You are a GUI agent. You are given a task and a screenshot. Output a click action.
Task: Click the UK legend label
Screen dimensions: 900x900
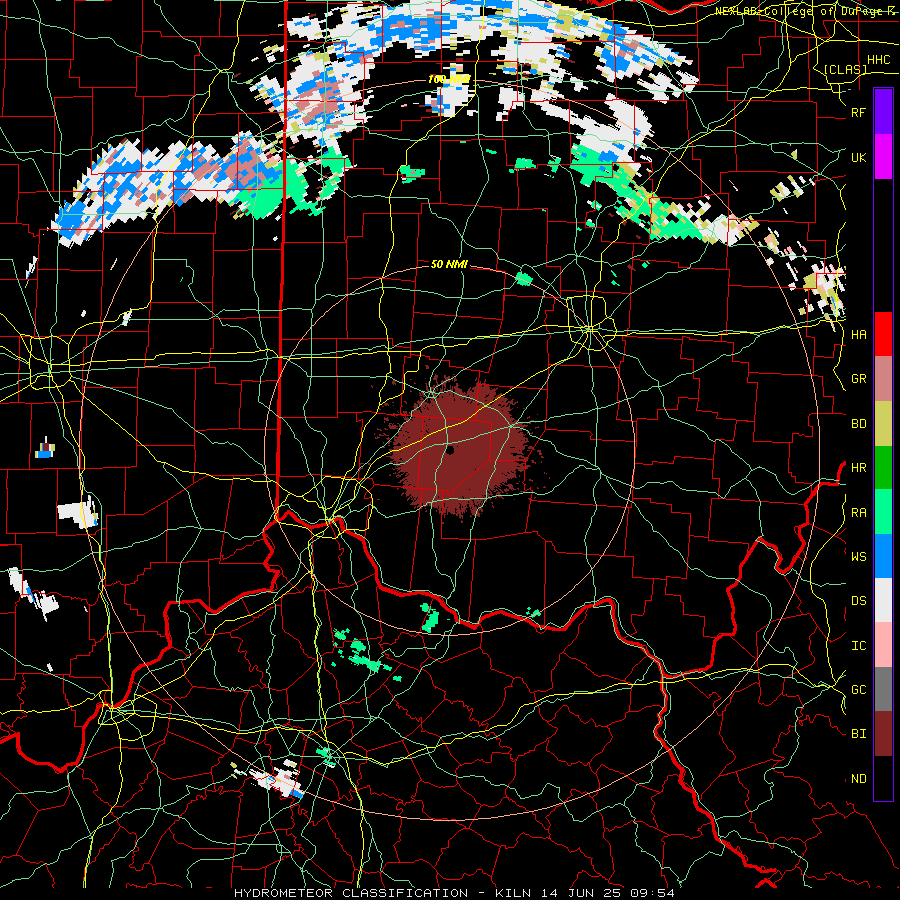point(859,157)
